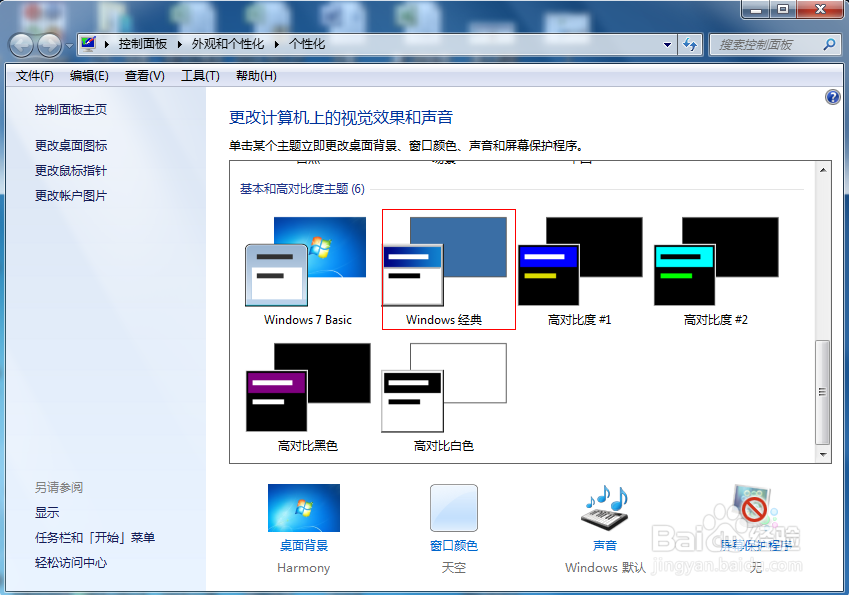
Task: Open 声音 music notes icon
Action: point(605,508)
